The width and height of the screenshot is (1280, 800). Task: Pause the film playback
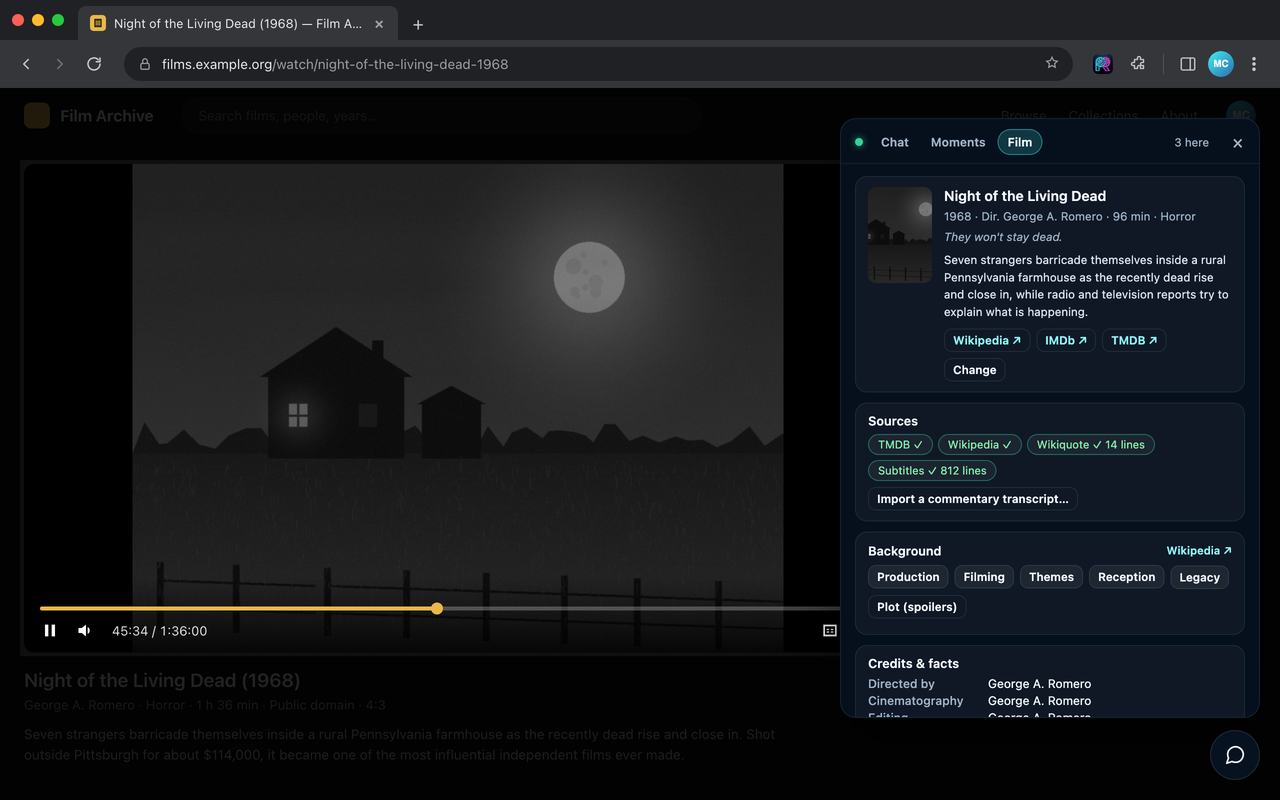pyautogui.click(x=50, y=631)
